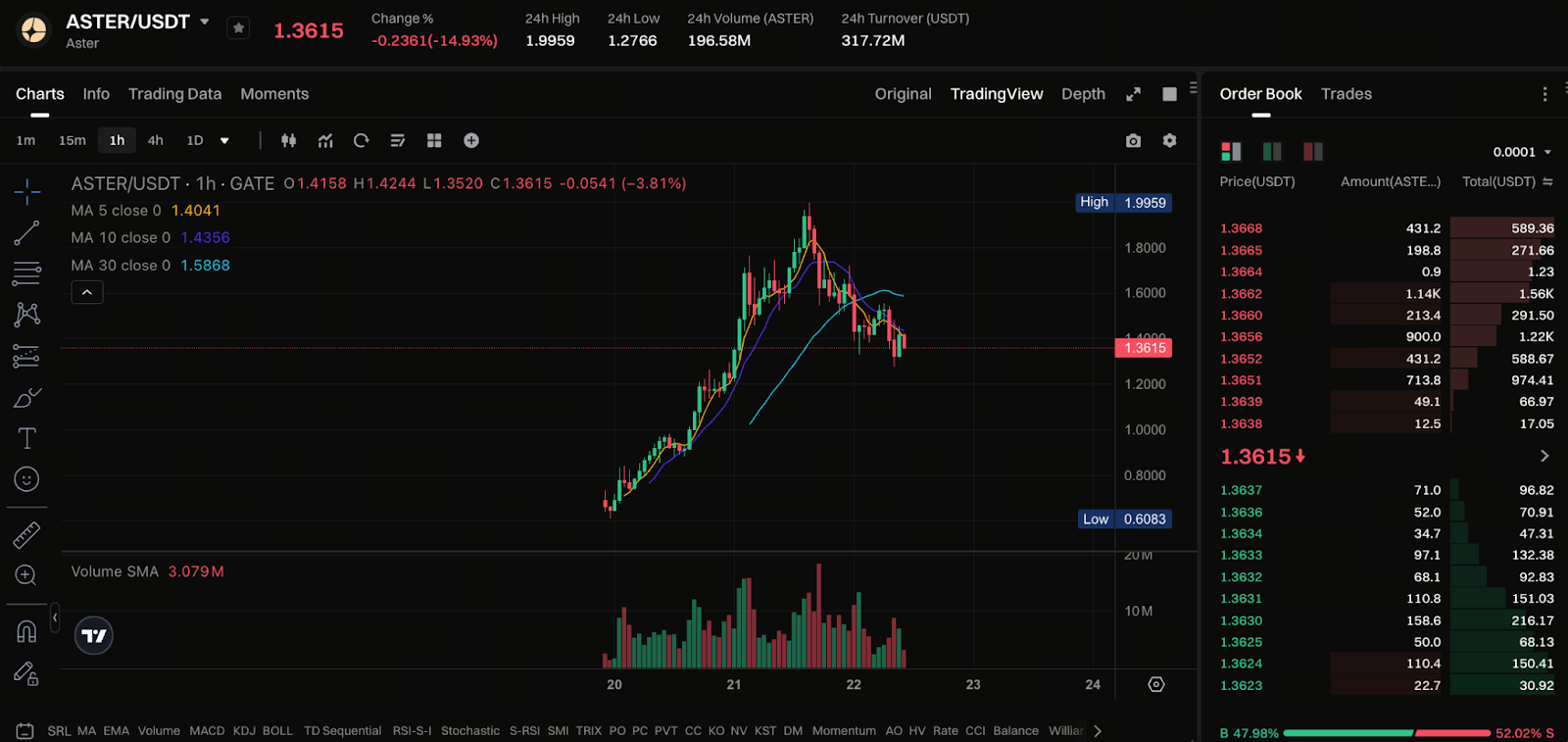Switch to the Original chart view

click(x=903, y=94)
